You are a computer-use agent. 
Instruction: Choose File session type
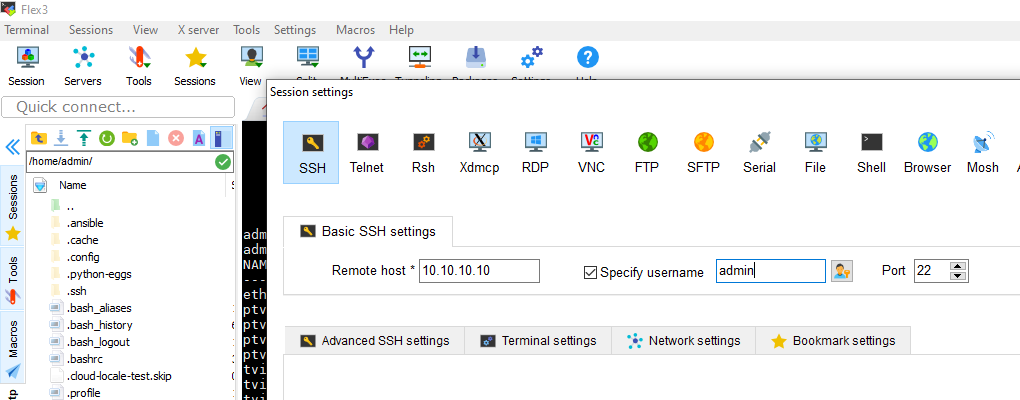(815, 152)
